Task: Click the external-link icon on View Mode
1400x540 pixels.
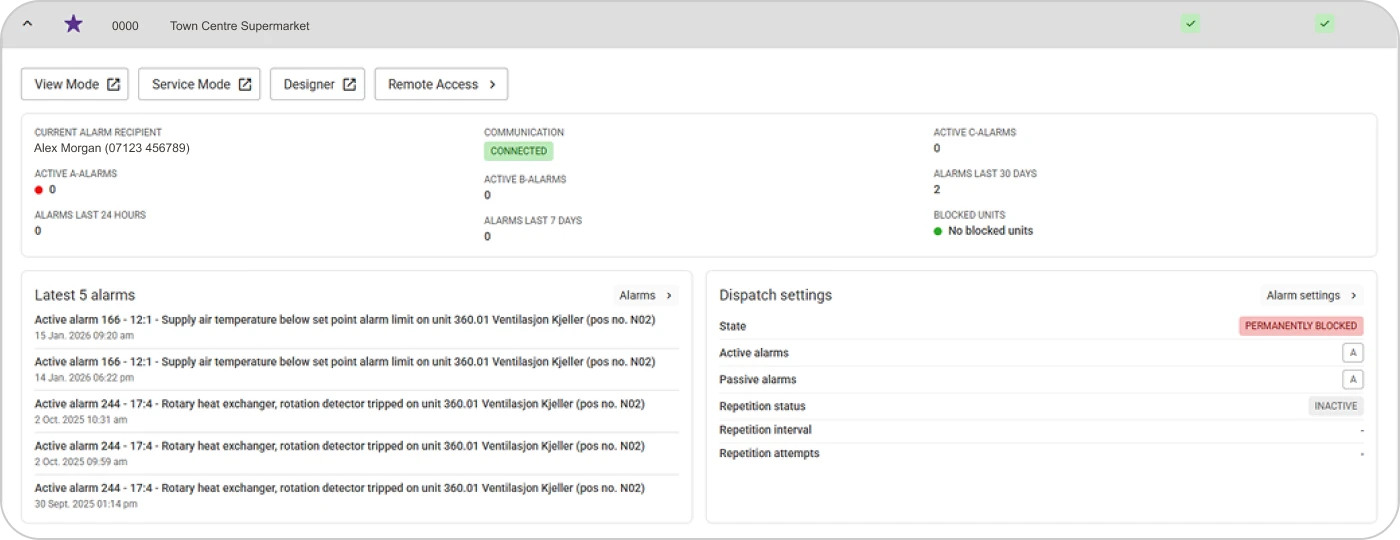Action: pos(114,85)
